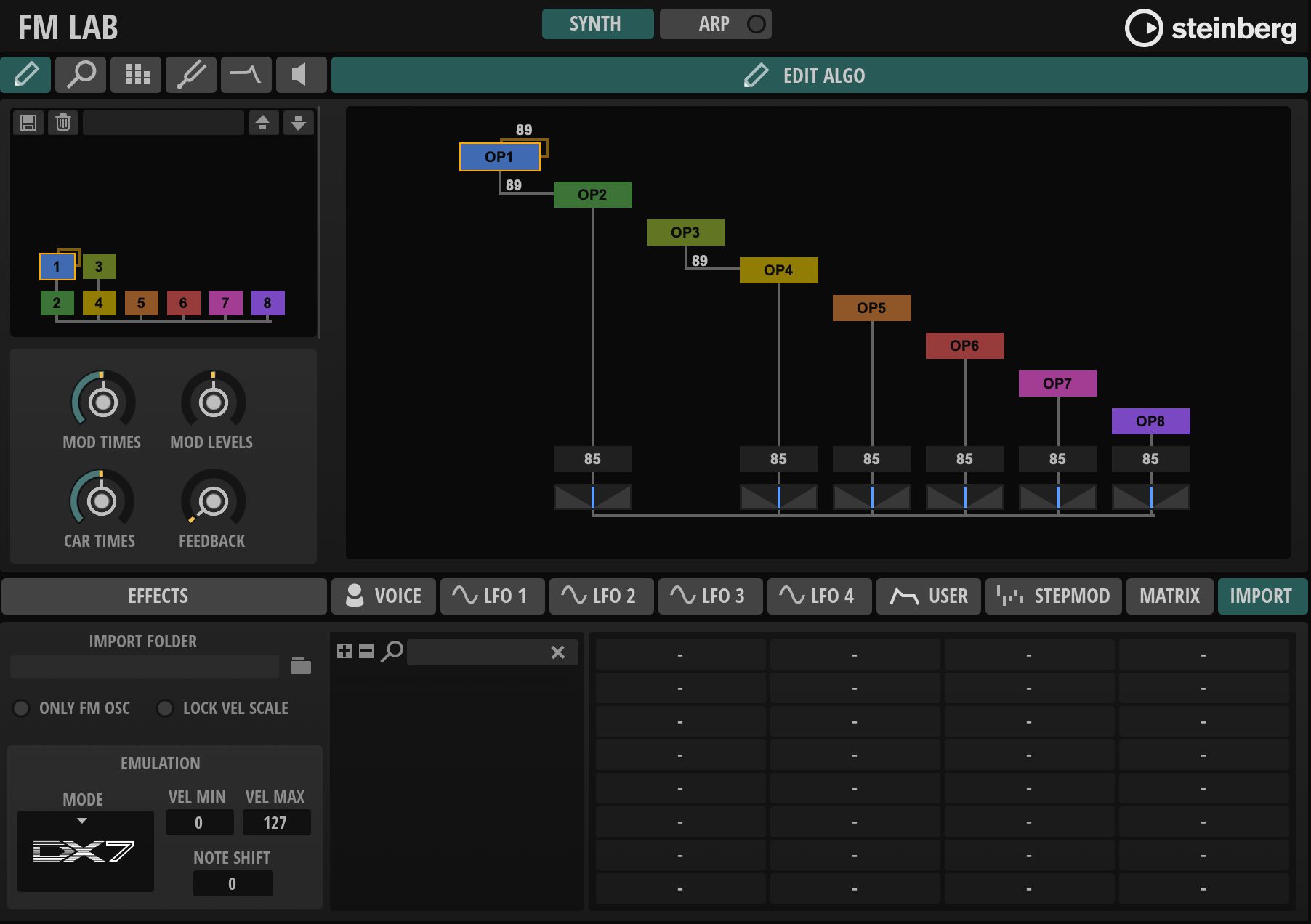Viewport: 1311px width, 924px height.
Task: Click the algorithm preset name field
Action: [x=164, y=123]
